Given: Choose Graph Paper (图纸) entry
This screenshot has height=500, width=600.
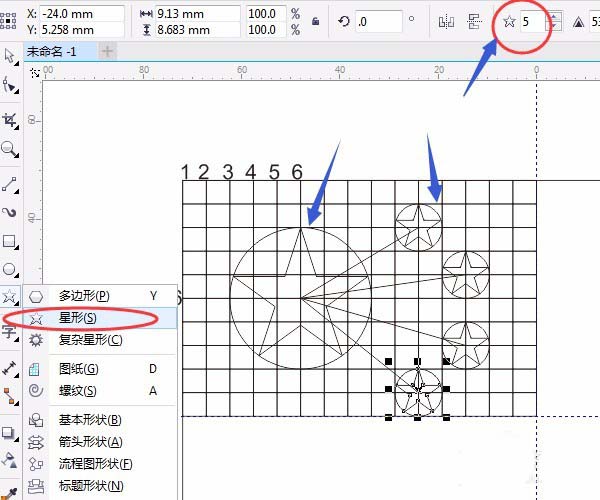Looking at the screenshot, I should pos(100,369).
